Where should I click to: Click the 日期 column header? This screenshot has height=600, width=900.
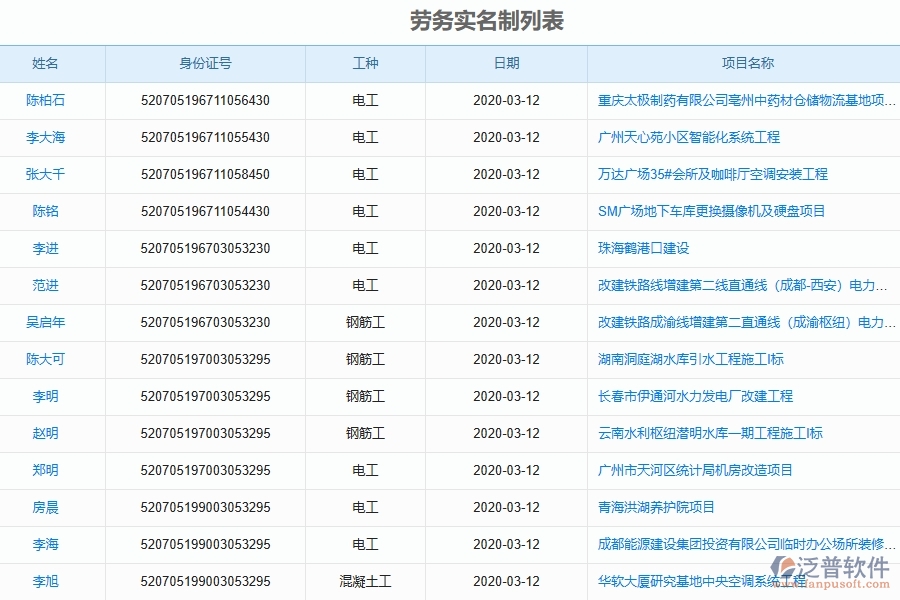506,63
